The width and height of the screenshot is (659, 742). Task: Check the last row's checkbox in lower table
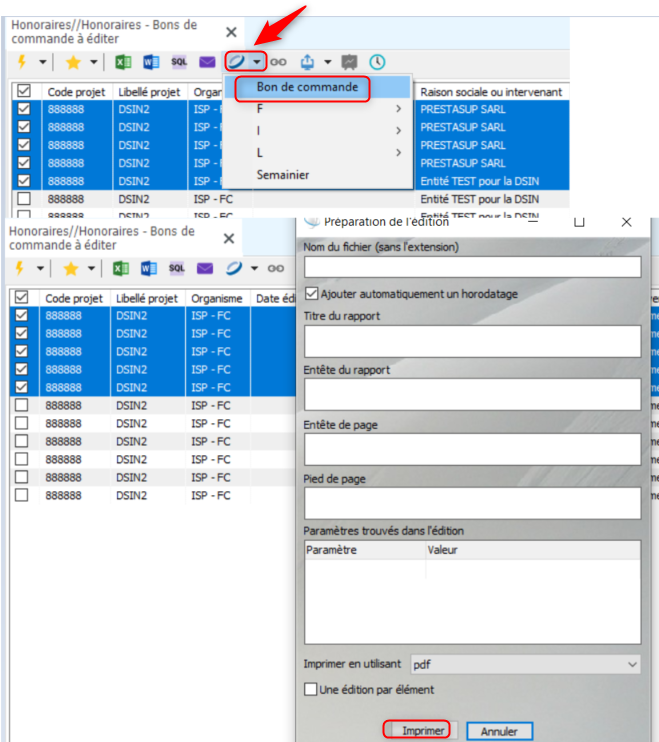click(22, 495)
